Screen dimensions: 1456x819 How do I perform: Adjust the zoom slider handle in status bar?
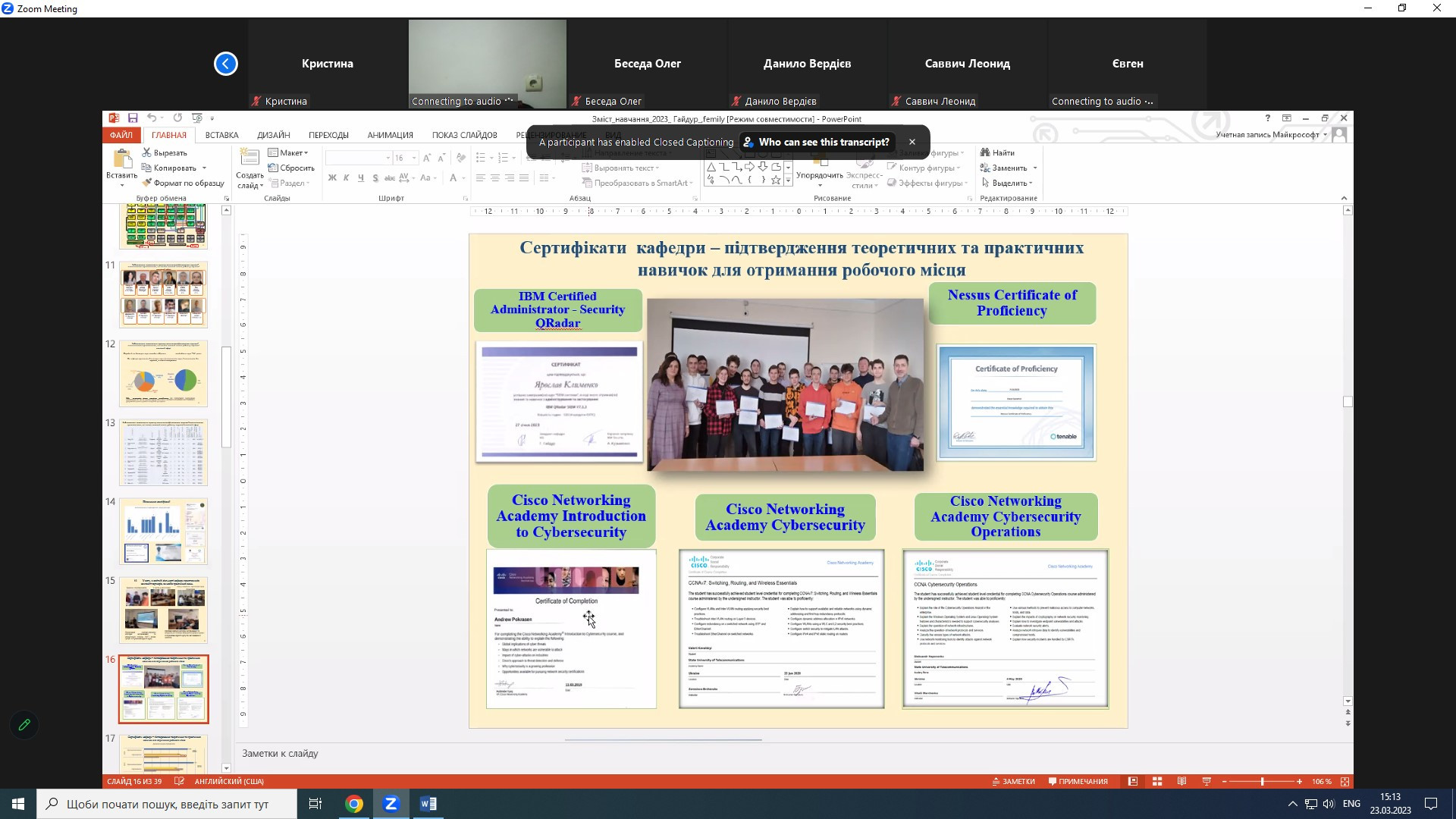(x=1263, y=782)
